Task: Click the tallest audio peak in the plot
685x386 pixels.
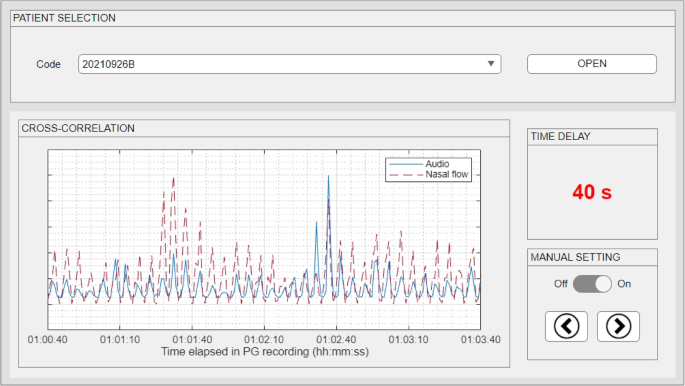Action: click(328, 177)
